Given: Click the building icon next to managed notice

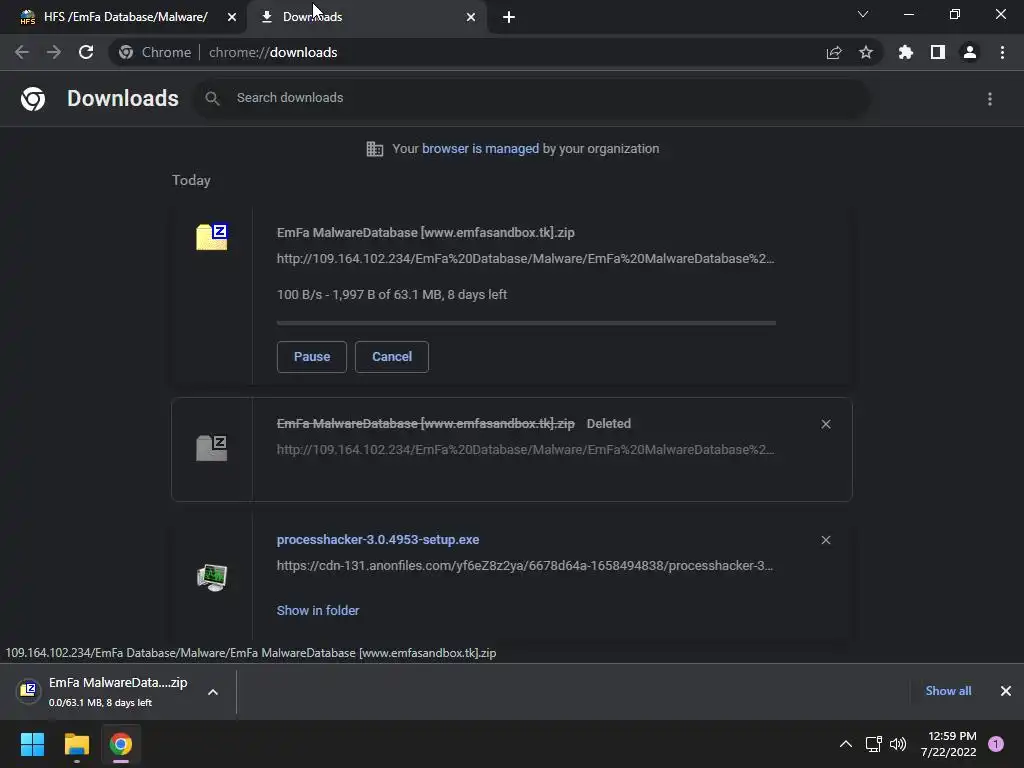Looking at the screenshot, I should [375, 149].
